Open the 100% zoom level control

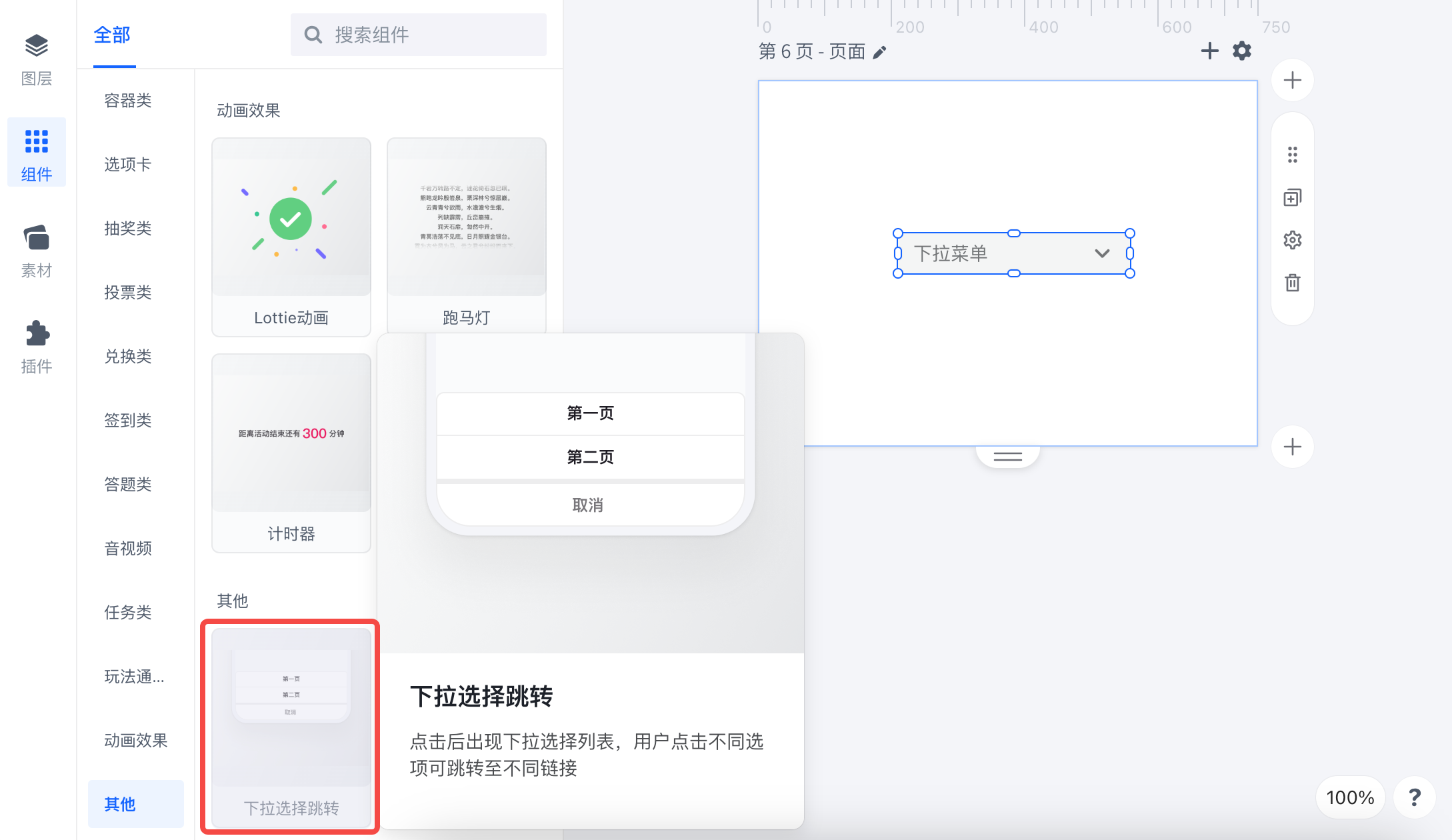(x=1350, y=797)
